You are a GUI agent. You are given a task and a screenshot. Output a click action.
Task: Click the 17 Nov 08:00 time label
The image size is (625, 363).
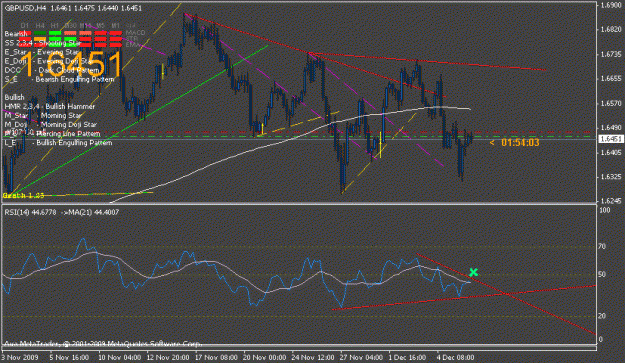pyautogui.click(x=217, y=357)
